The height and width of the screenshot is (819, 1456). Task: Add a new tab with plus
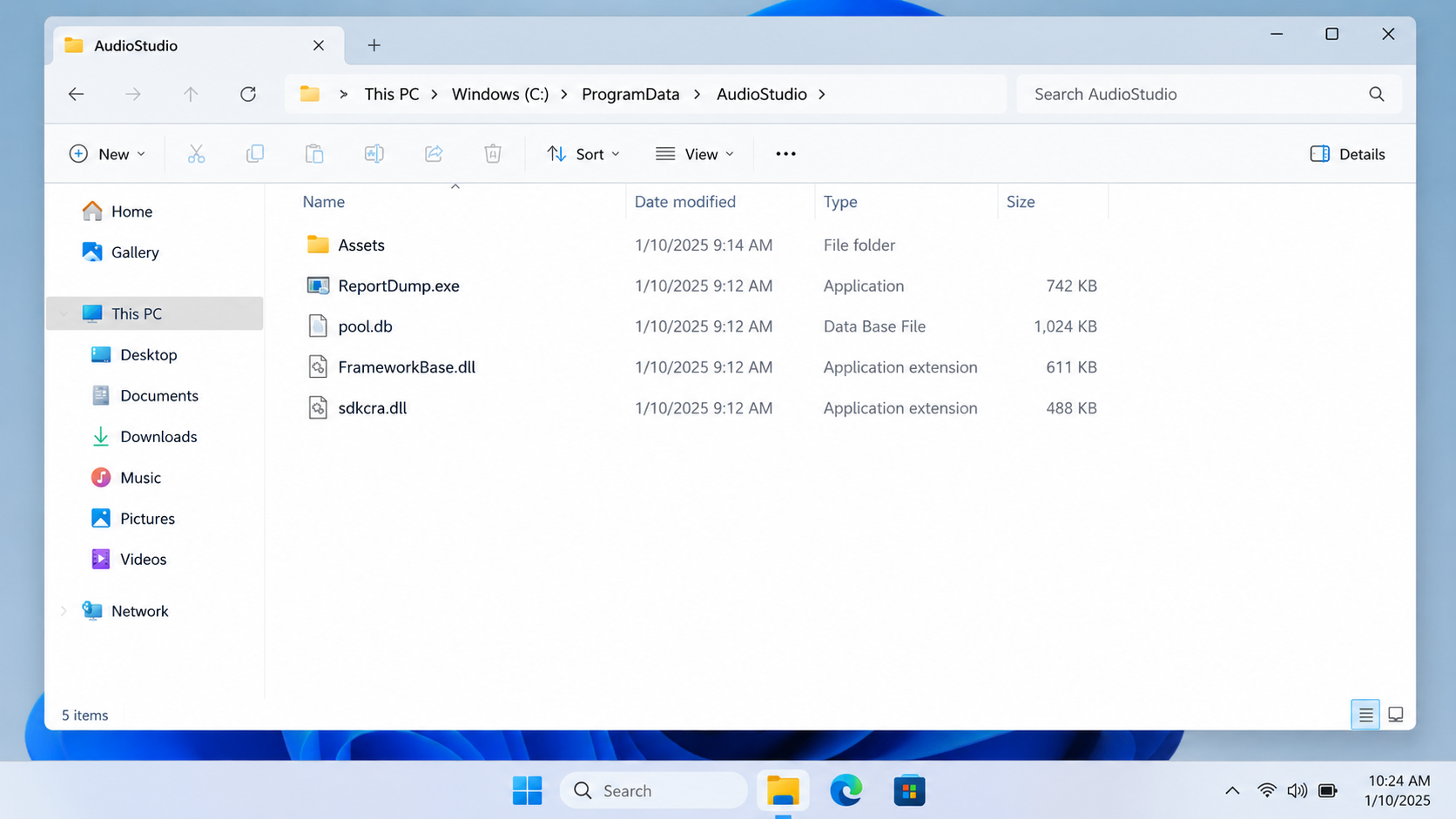click(x=374, y=45)
